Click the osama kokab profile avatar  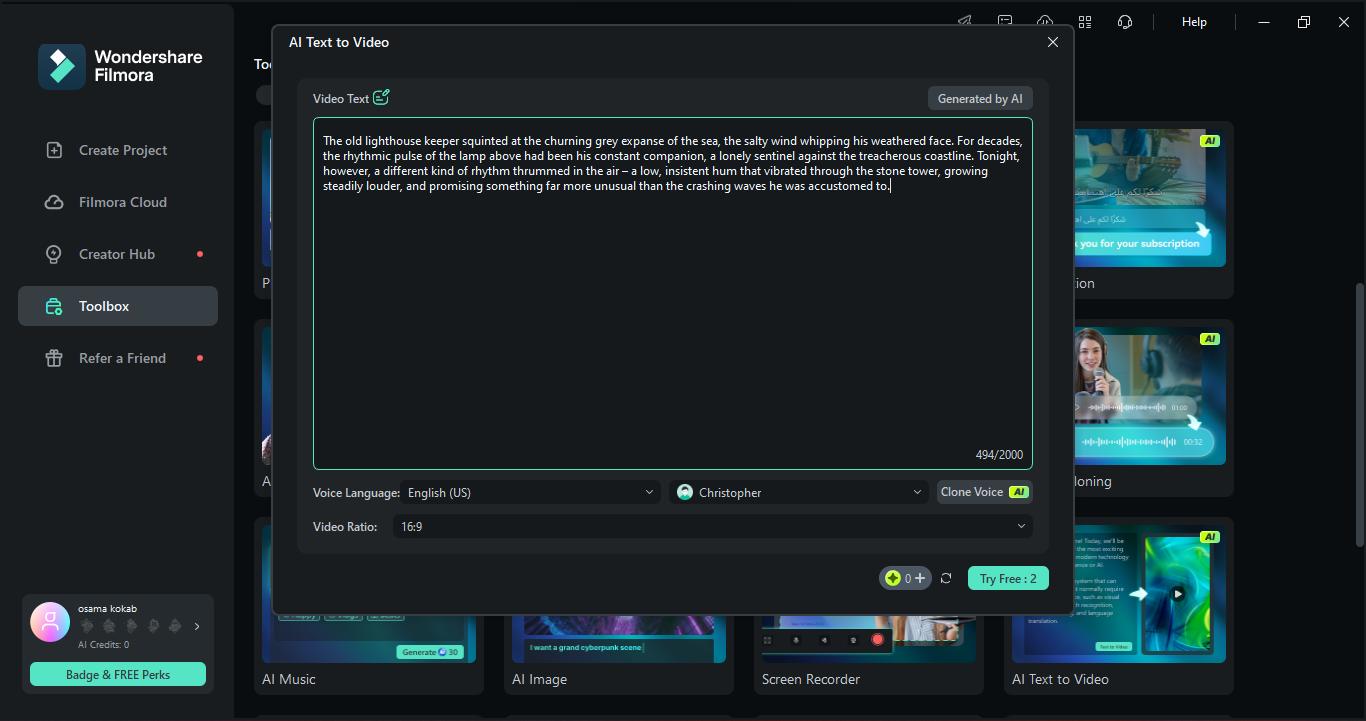(x=50, y=622)
